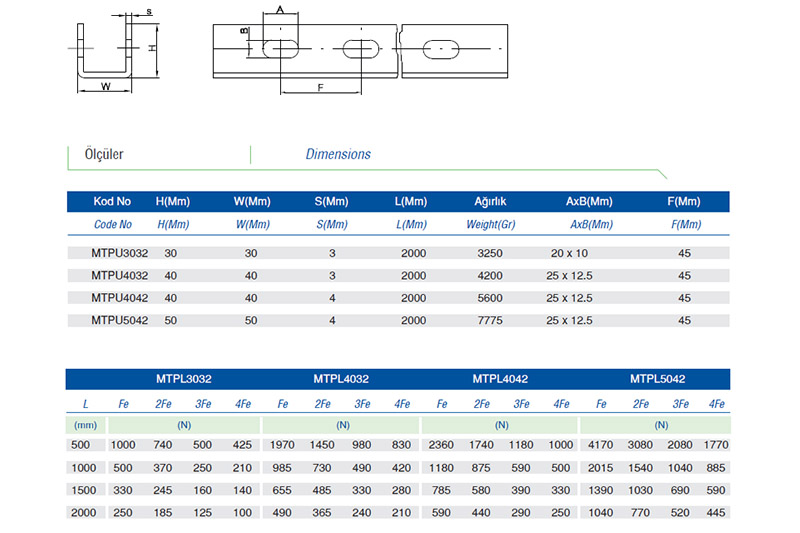Click load value '690'
Viewport: 800px width, 533px height.
[x=680, y=490]
